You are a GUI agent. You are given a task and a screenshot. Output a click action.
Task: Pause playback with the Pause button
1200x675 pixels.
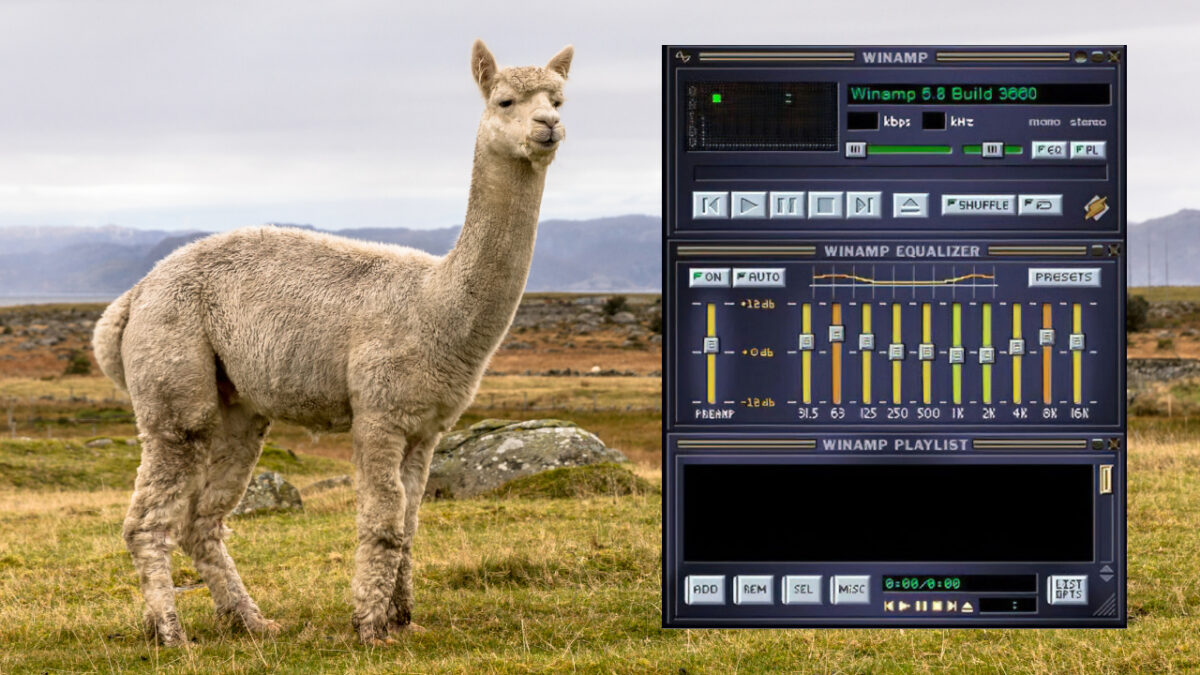(787, 205)
